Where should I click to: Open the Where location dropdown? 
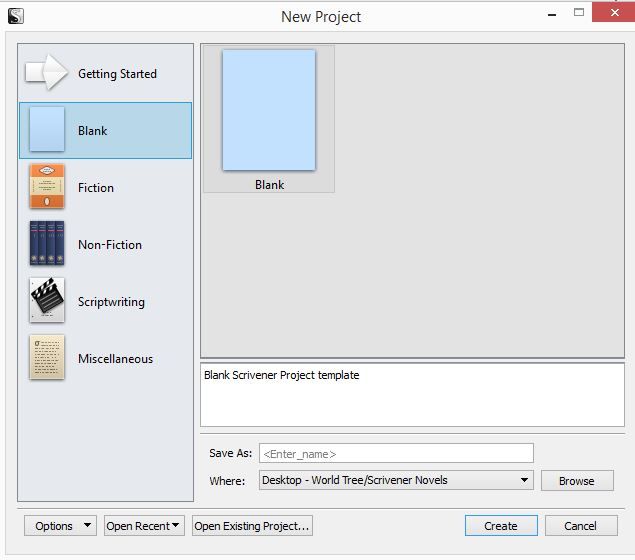(396, 480)
